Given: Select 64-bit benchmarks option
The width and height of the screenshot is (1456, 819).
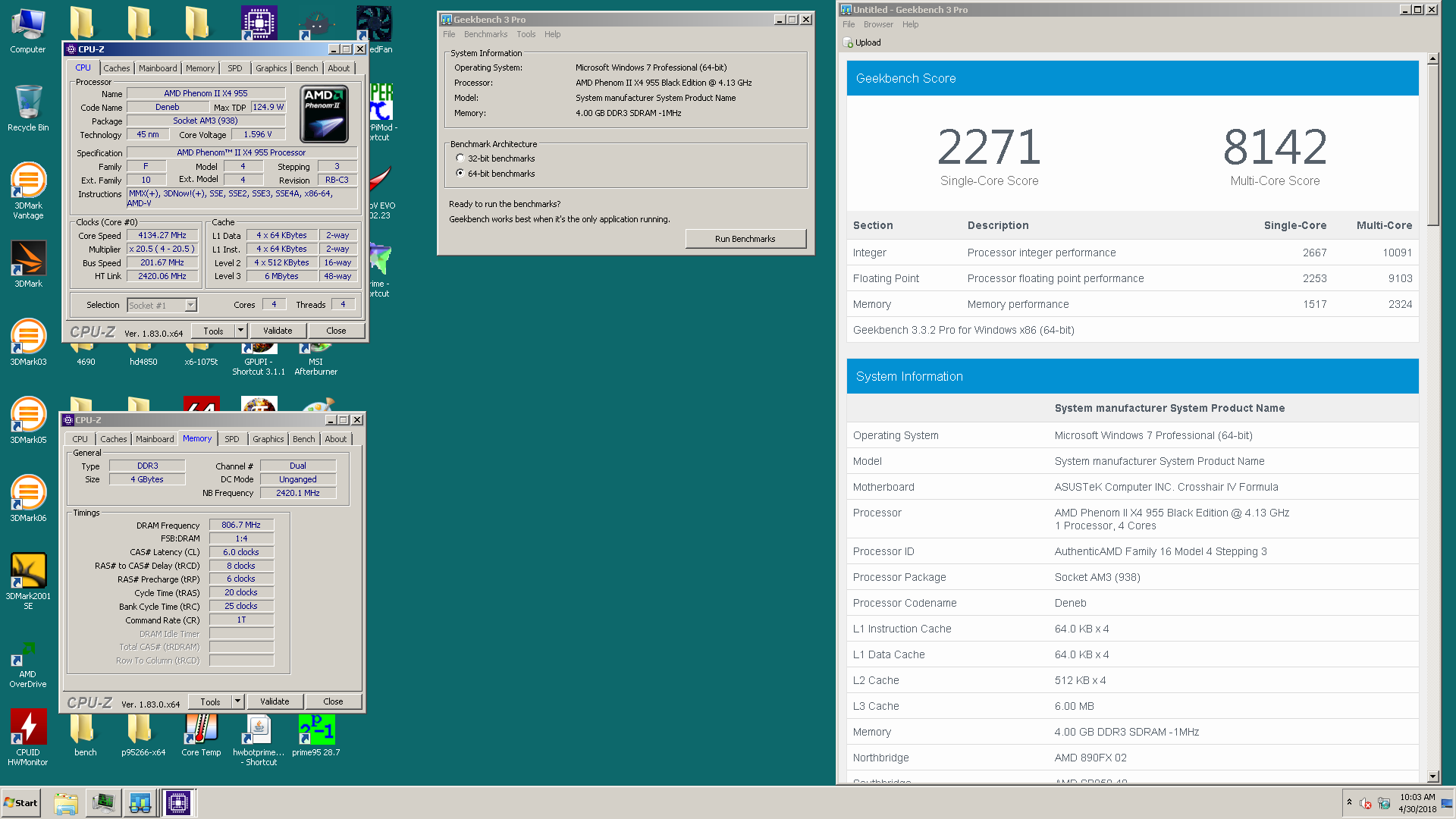Looking at the screenshot, I should coord(460,174).
